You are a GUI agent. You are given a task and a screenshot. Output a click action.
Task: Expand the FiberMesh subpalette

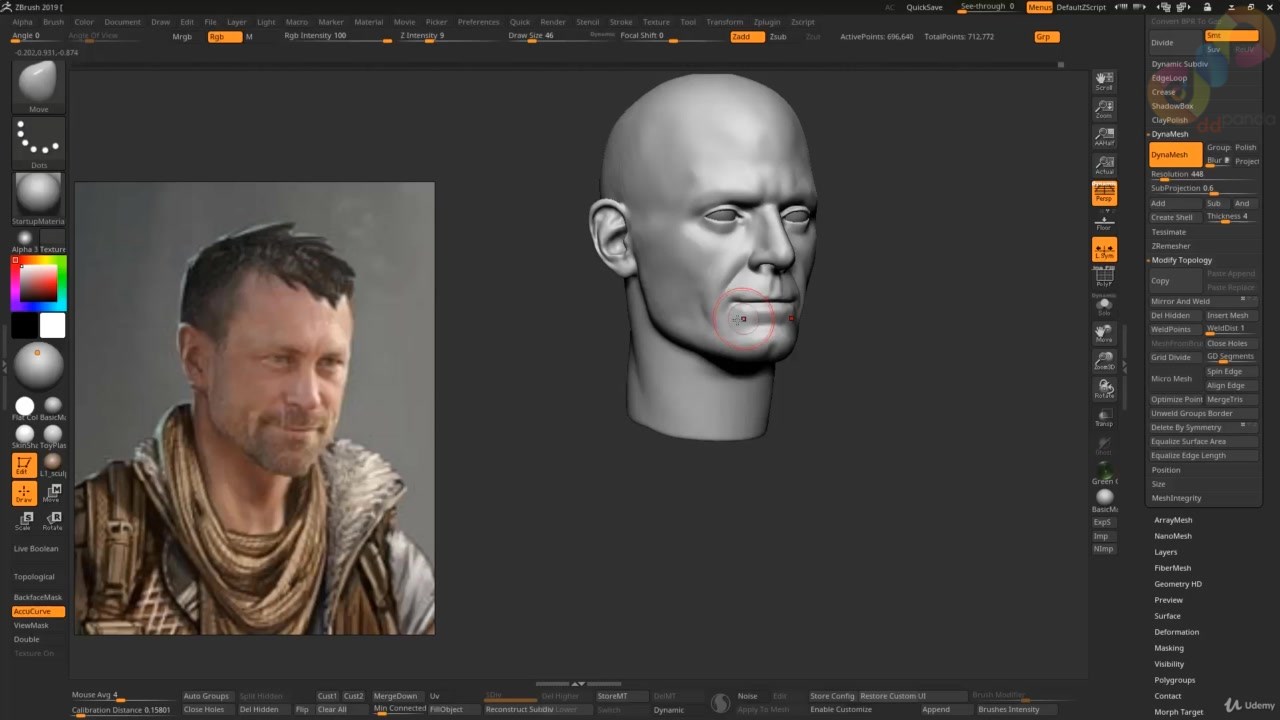pyautogui.click(x=1173, y=568)
